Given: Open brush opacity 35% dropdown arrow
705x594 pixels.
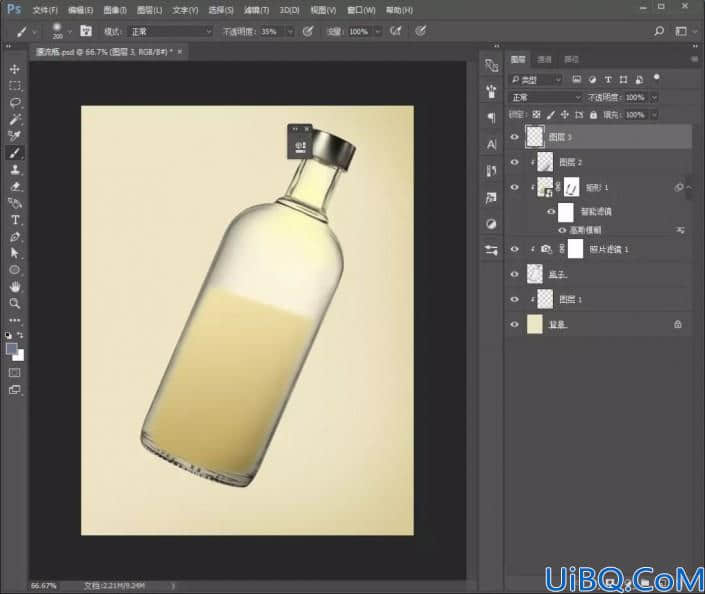Looking at the screenshot, I should coord(290,31).
